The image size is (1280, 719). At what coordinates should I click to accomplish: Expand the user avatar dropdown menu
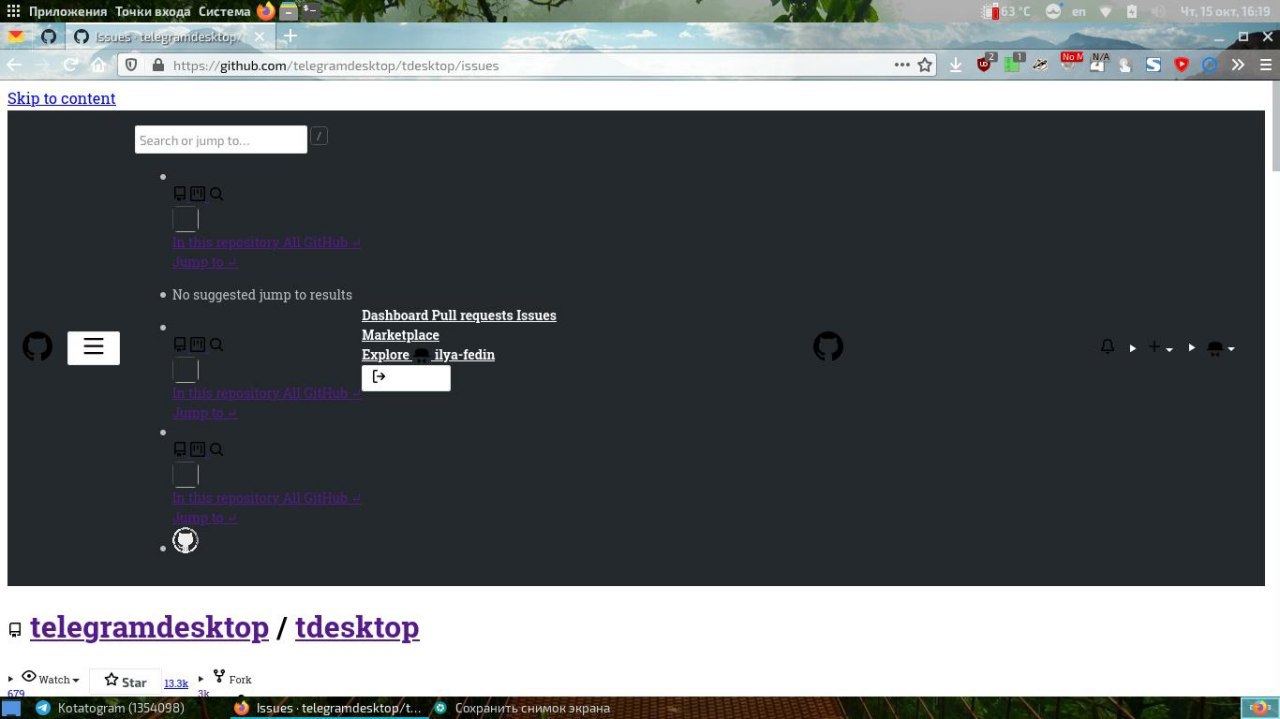(x=1221, y=348)
